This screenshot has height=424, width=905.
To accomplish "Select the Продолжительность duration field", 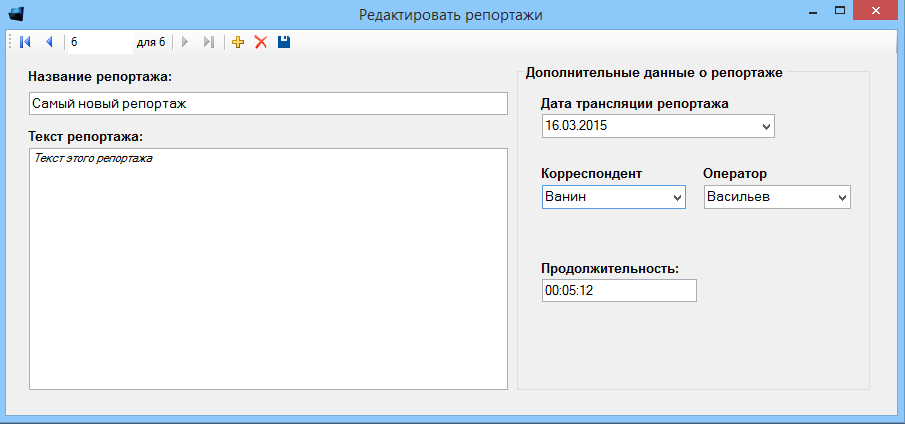I will click(618, 290).
